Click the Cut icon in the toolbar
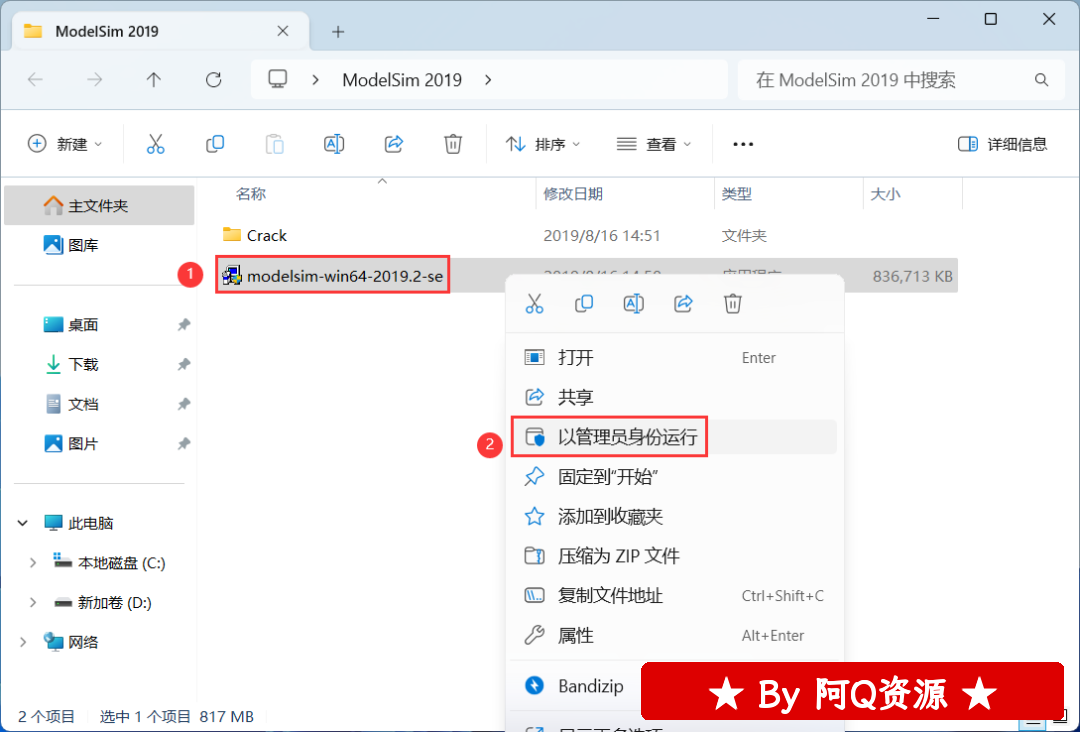Image resolution: width=1080 pixels, height=732 pixels. click(156, 144)
